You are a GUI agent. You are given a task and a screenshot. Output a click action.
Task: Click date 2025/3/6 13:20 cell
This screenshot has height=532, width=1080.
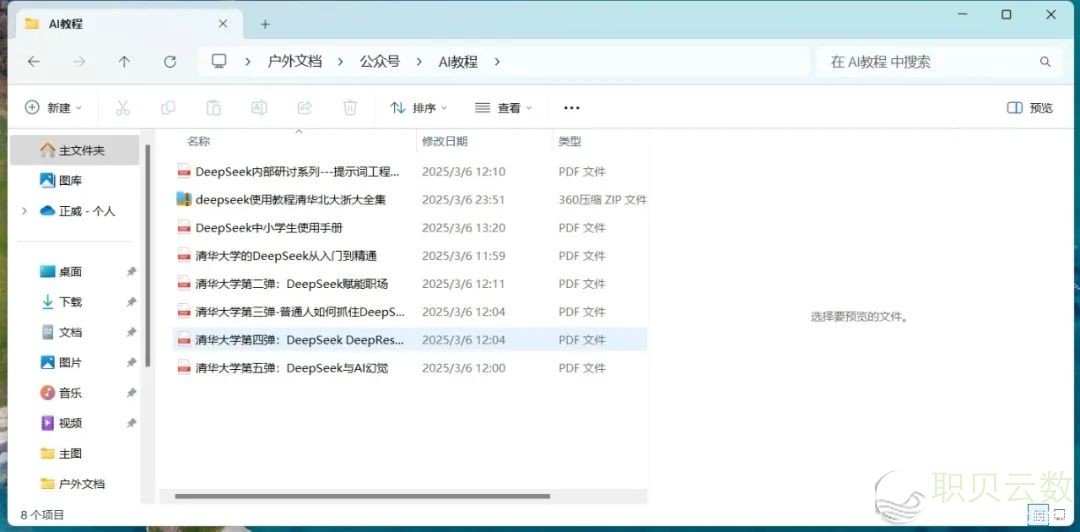pyautogui.click(x=464, y=227)
